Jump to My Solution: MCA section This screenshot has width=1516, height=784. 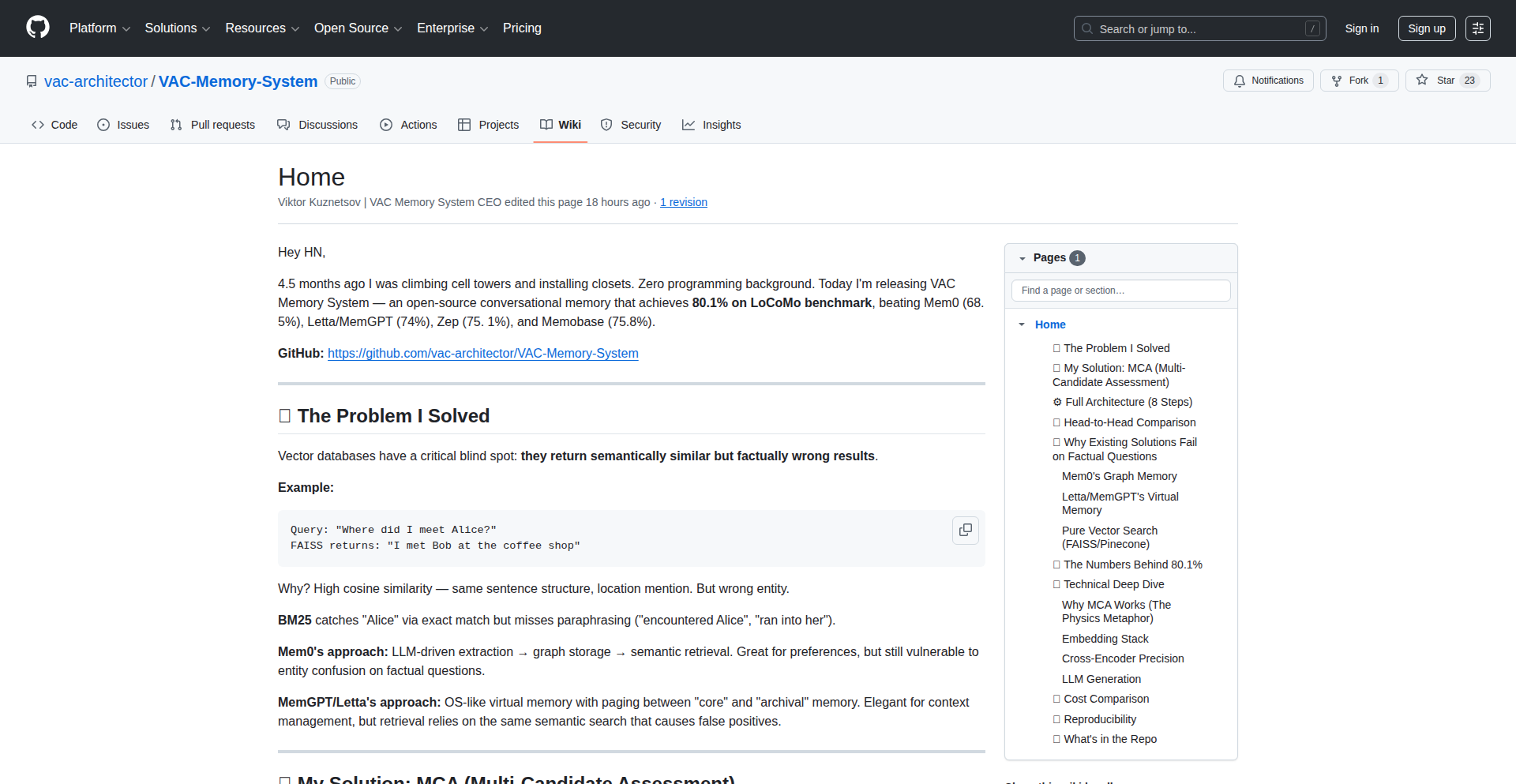pyautogui.click(x=1119, y=375)
